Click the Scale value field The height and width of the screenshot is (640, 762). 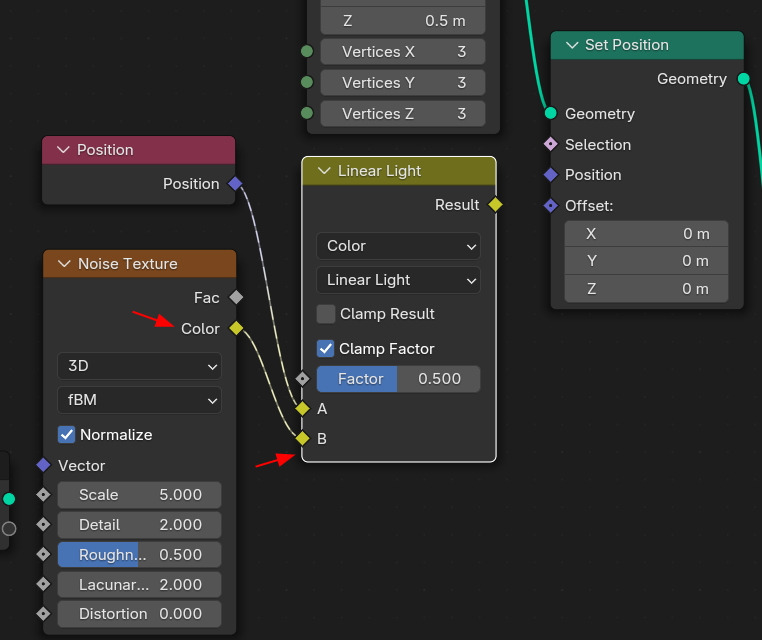coord(139,495)
